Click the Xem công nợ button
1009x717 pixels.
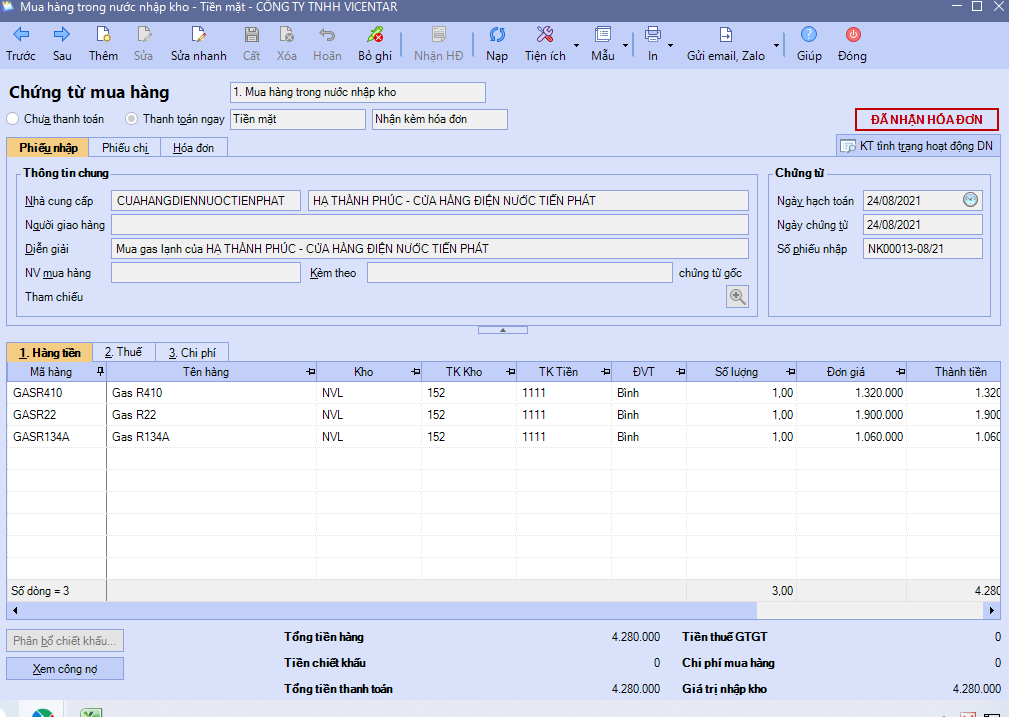coord(65,669)
